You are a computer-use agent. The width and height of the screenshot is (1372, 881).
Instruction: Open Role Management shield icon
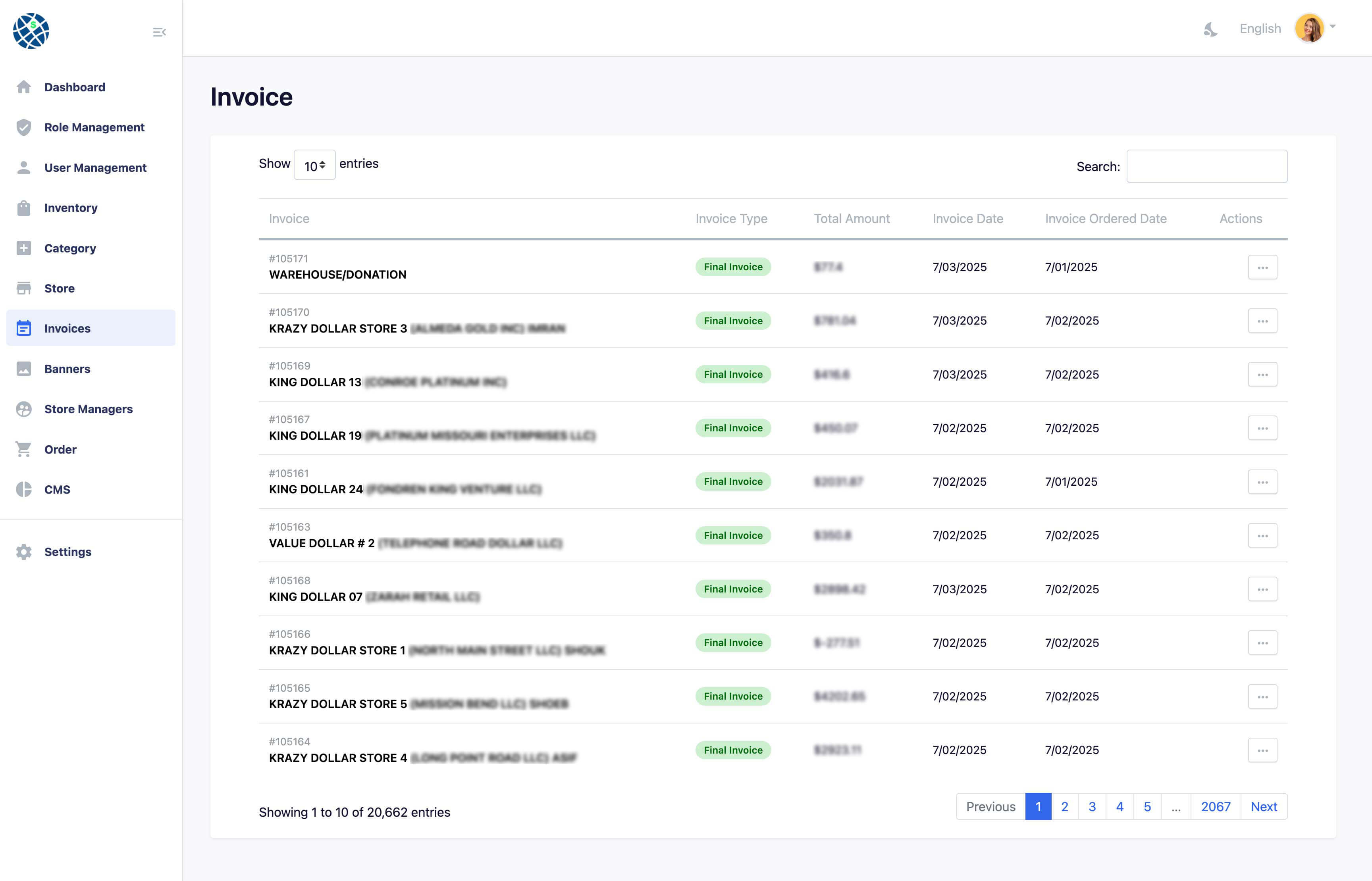pyautogui.click(x=23, y=127)
